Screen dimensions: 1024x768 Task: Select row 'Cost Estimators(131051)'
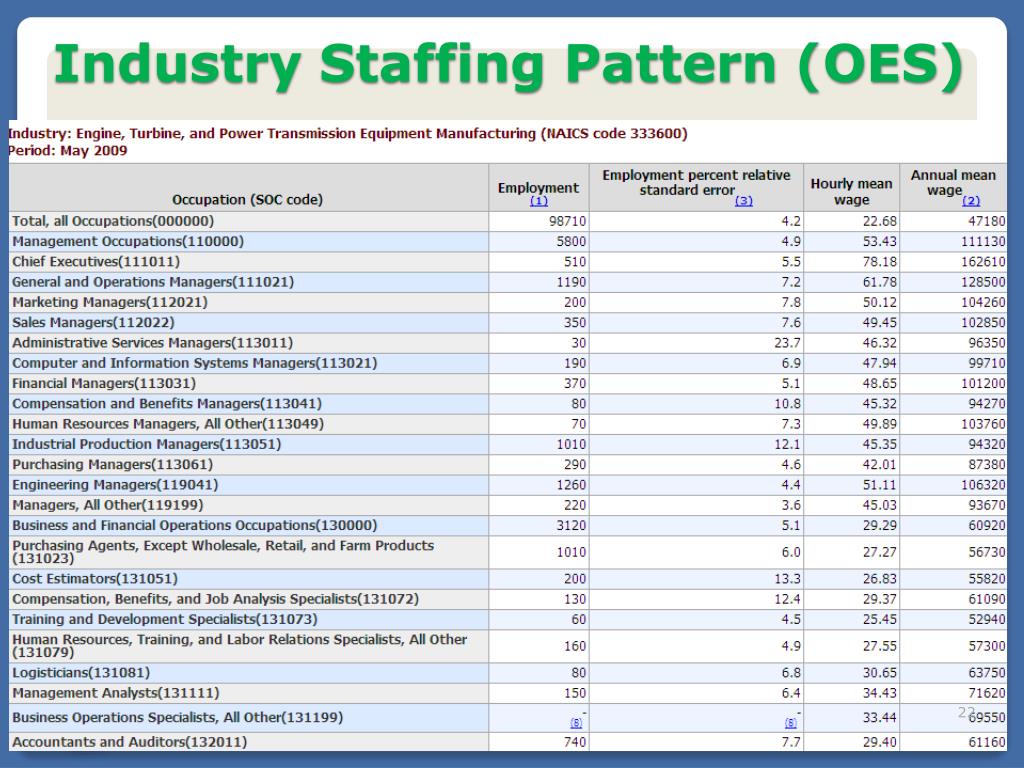[x=507, y=579]
